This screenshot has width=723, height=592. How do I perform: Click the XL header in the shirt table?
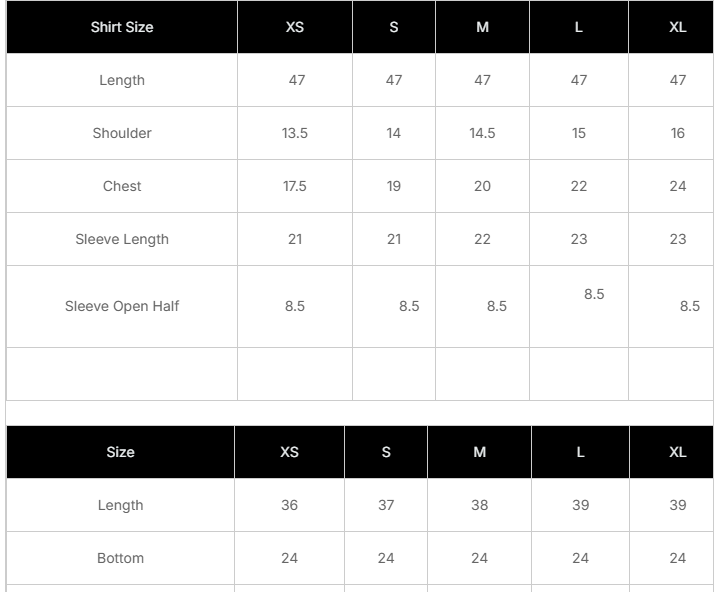(x=678, y=27)
